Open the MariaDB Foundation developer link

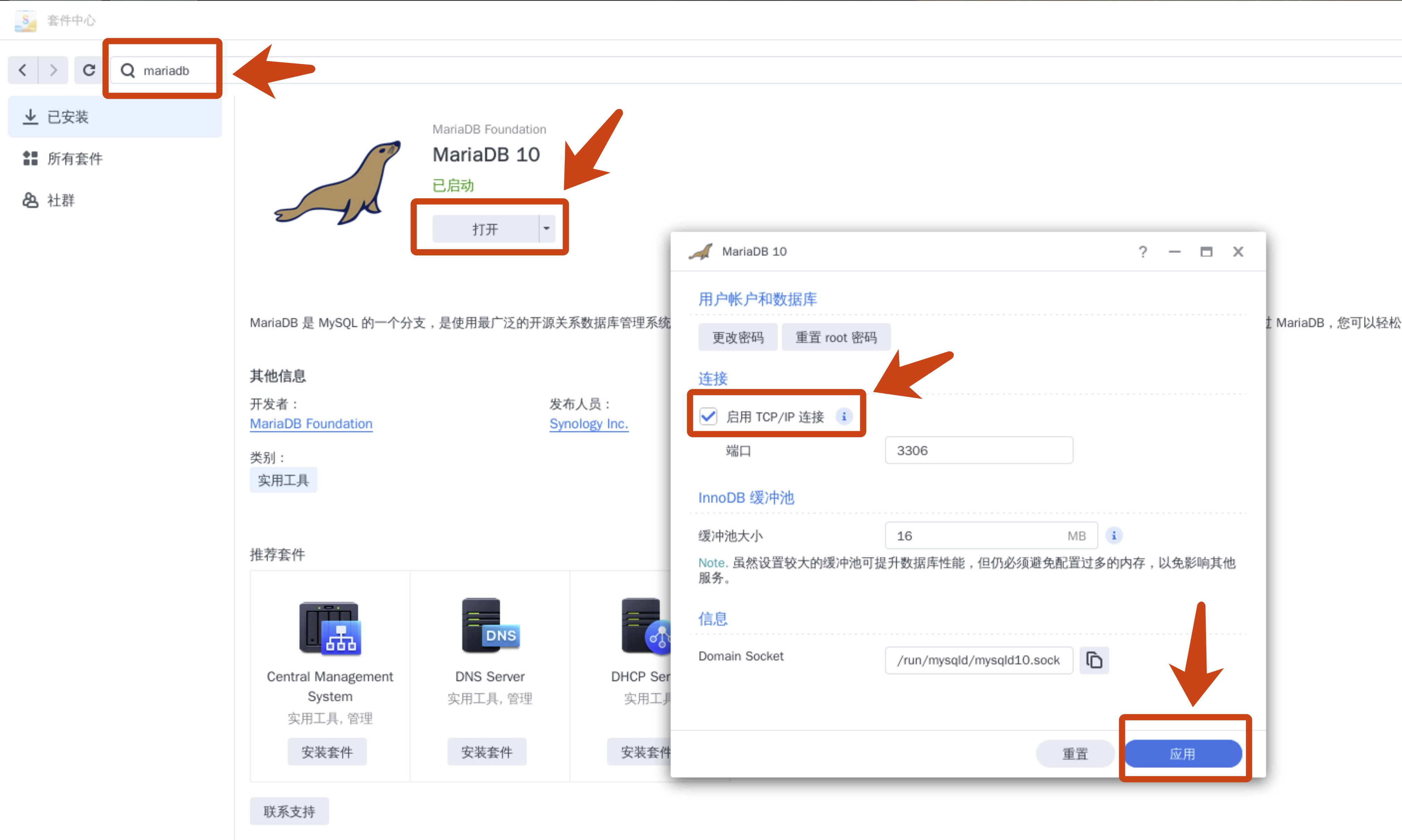pos(311,424)
